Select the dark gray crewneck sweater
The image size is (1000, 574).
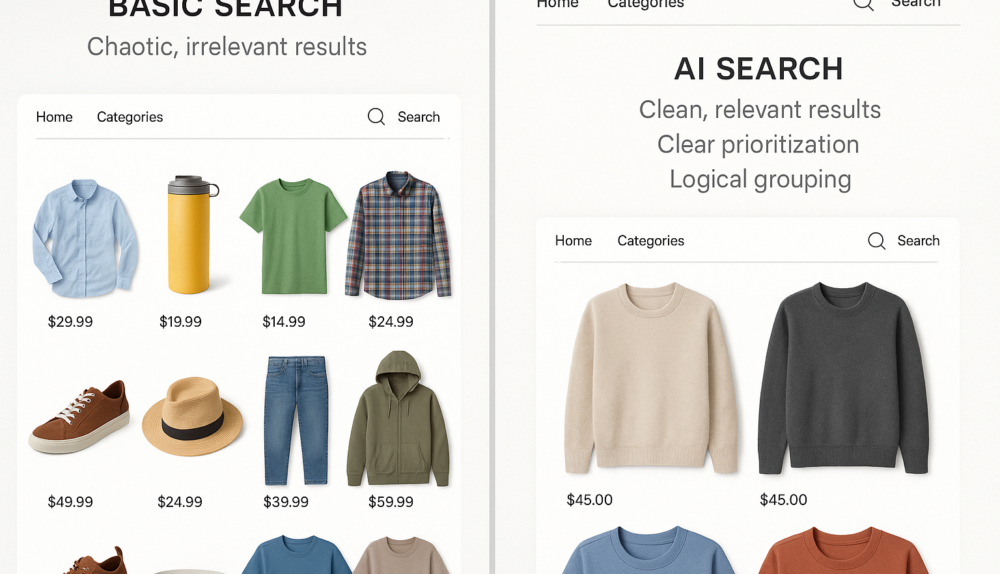843,378
